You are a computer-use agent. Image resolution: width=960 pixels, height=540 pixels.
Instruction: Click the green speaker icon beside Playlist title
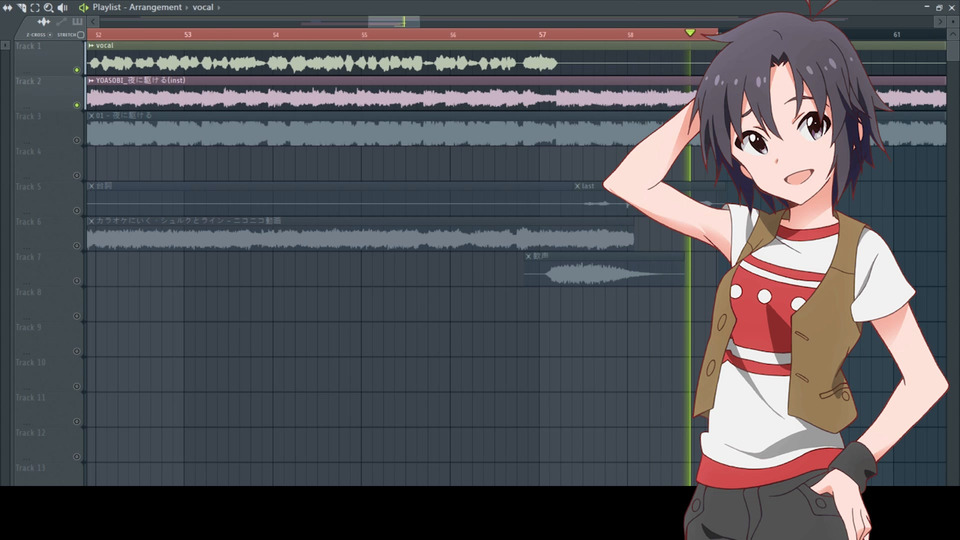[83, 7]
